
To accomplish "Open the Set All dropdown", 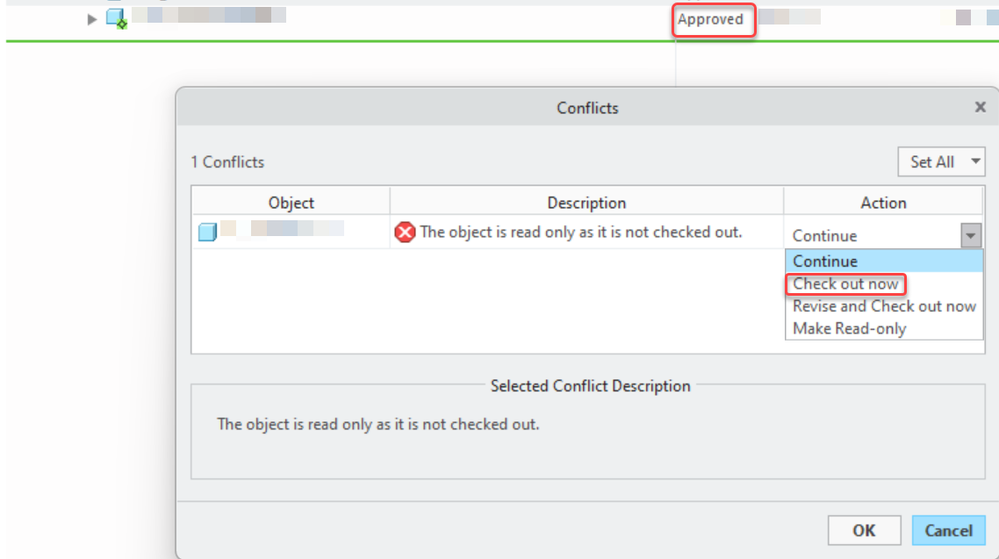I will point(941,161).
